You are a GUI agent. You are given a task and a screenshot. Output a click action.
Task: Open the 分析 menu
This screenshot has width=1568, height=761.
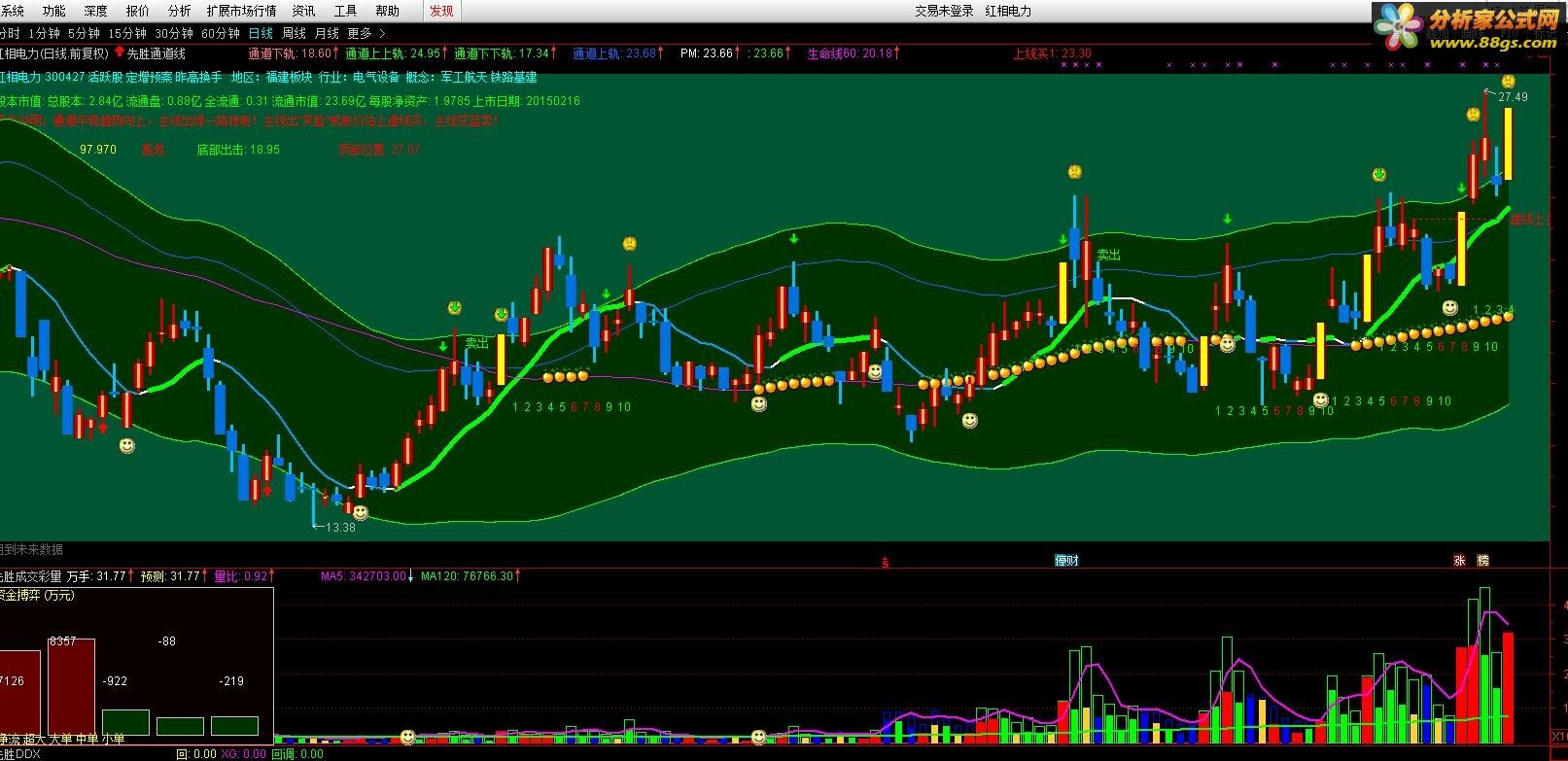pyautogui.click(x=179, y=11)
